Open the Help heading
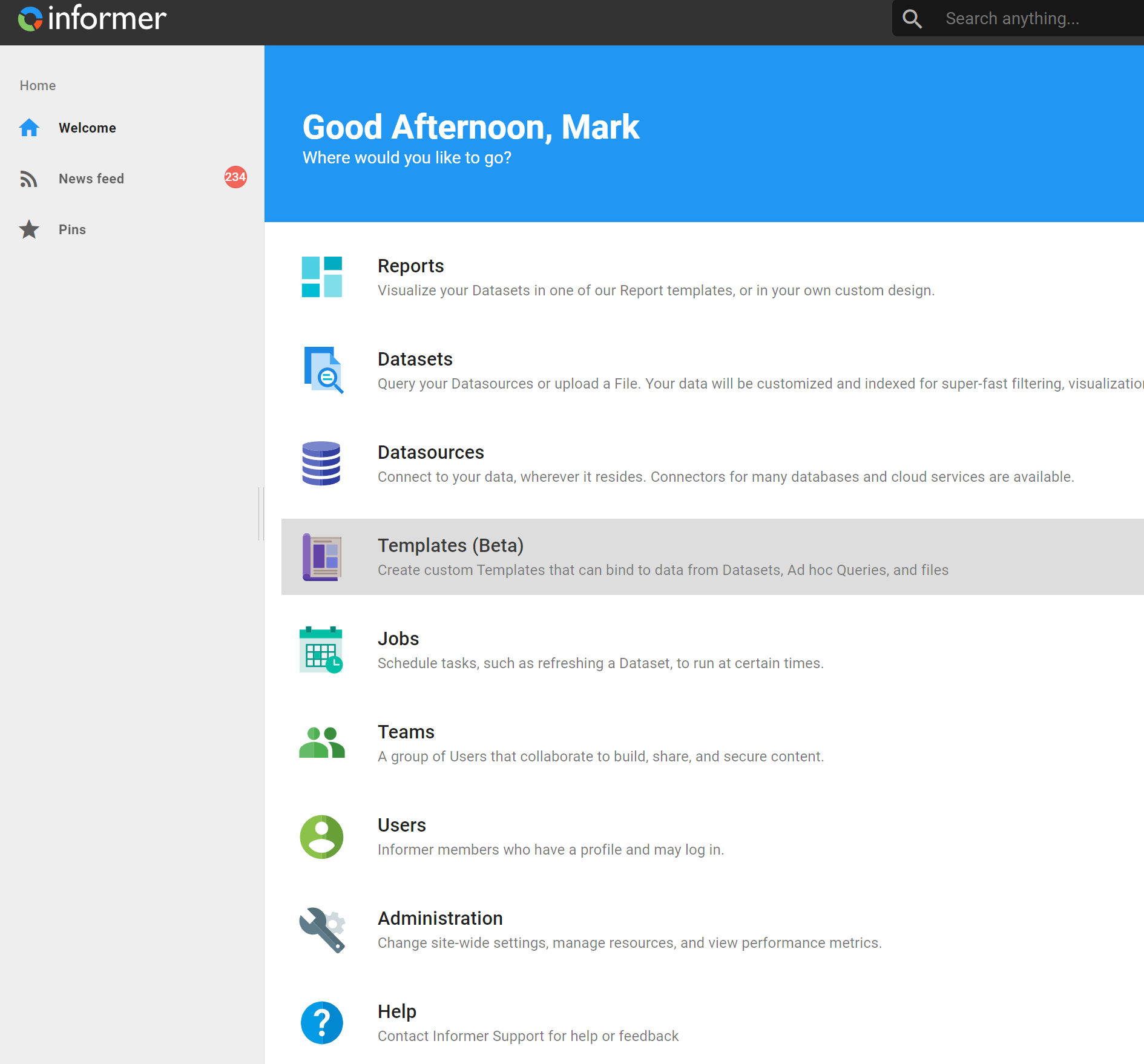This screenshot has height=1064, width=1144. [397, 1011]
